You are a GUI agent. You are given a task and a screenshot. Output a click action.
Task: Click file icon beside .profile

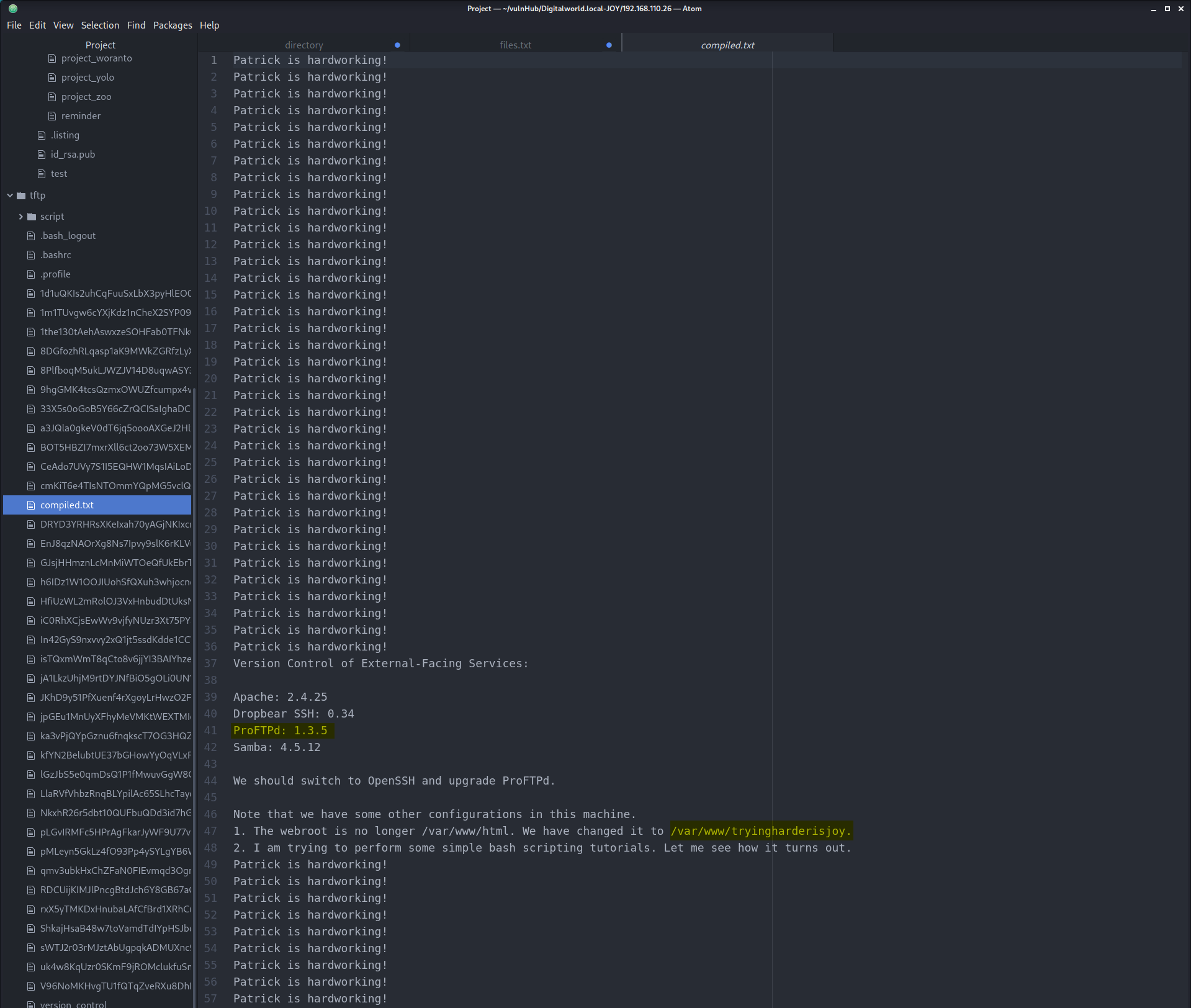pyautogui.click(x=31, y=274)
